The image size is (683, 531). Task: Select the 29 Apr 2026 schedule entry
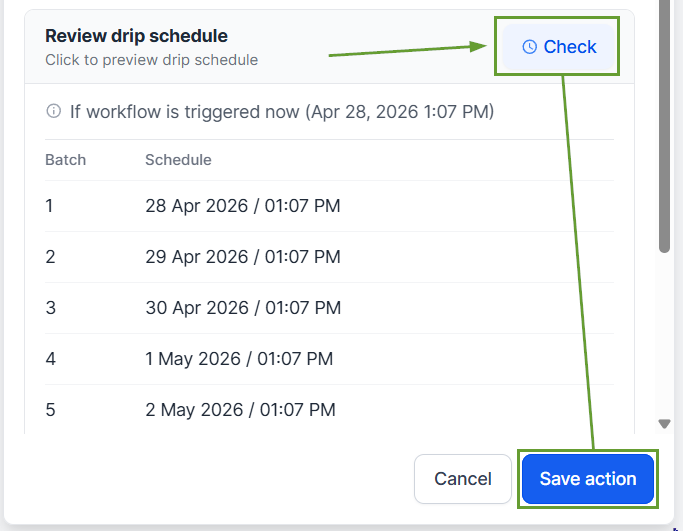[242, 257]
